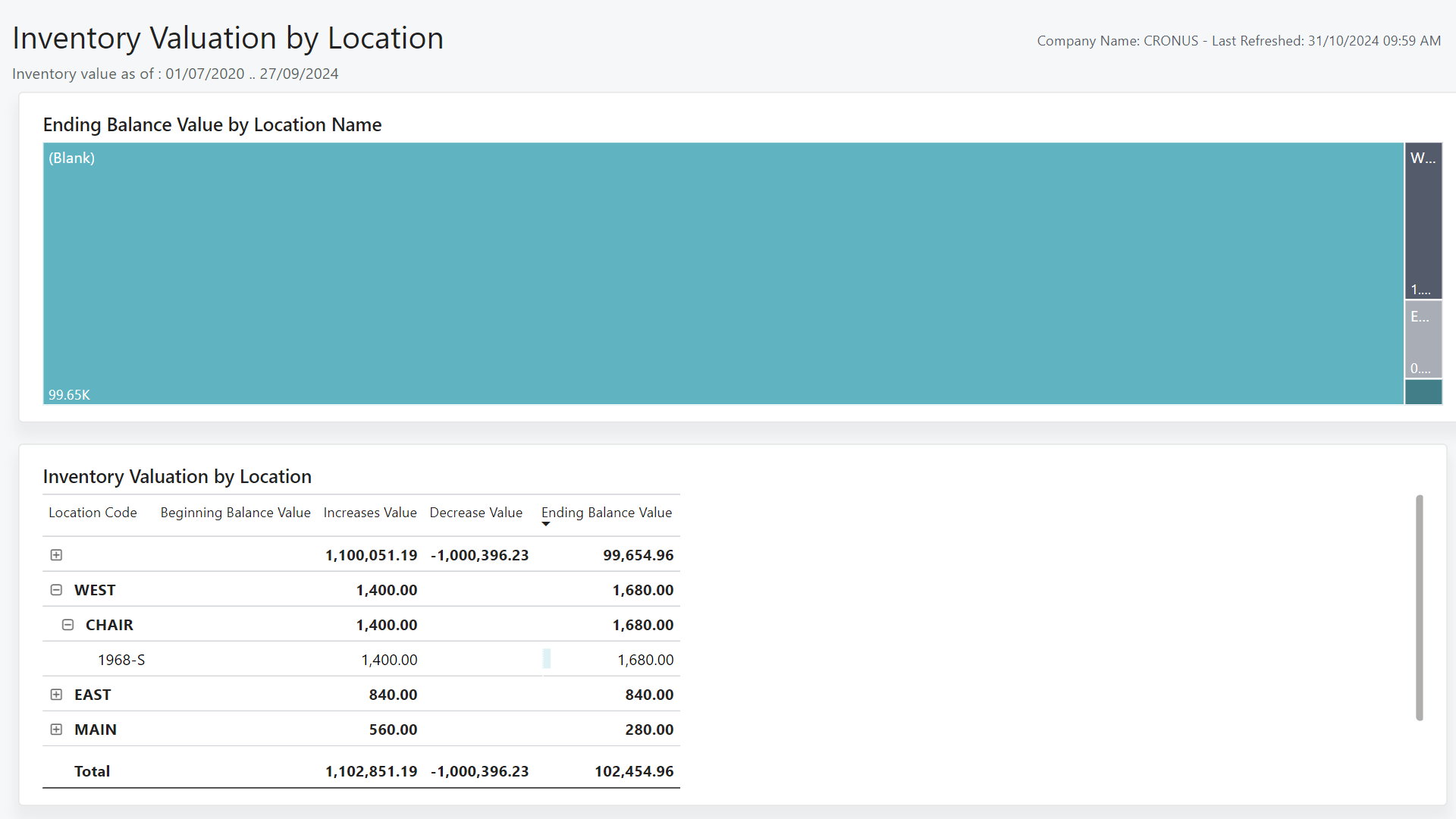1456x819 pixels.
Task: Expand the EAST location row
Action: (x=56, y=694)
